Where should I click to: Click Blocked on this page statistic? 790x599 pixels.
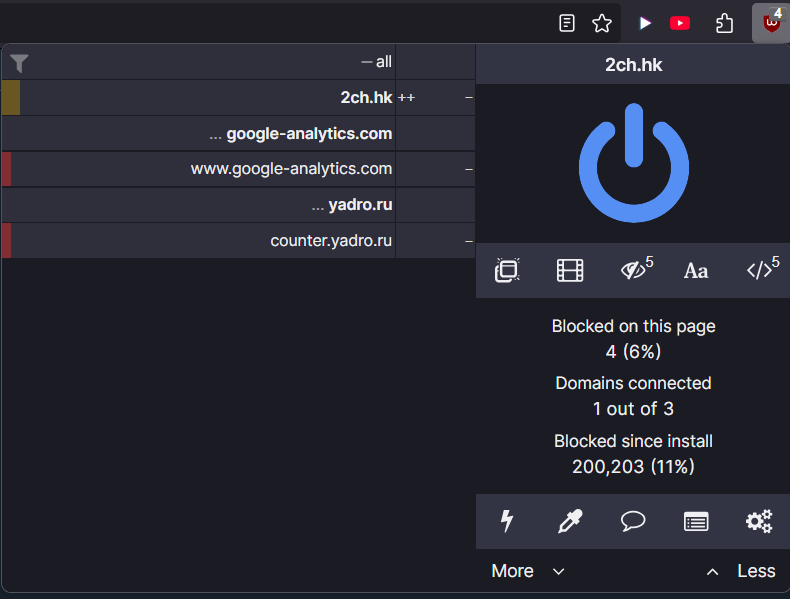[633, 339]
